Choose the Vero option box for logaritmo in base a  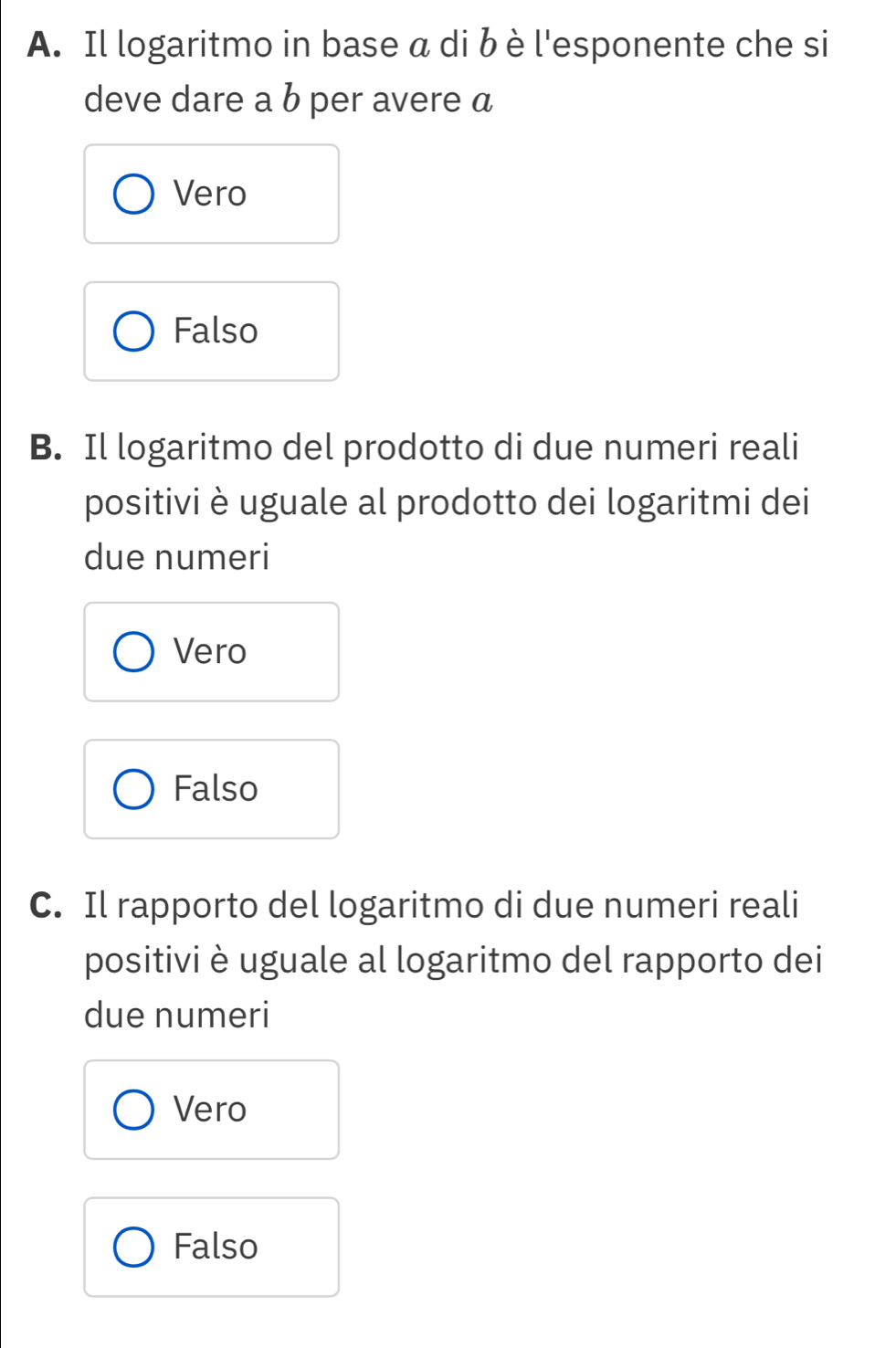click(212, 195)
